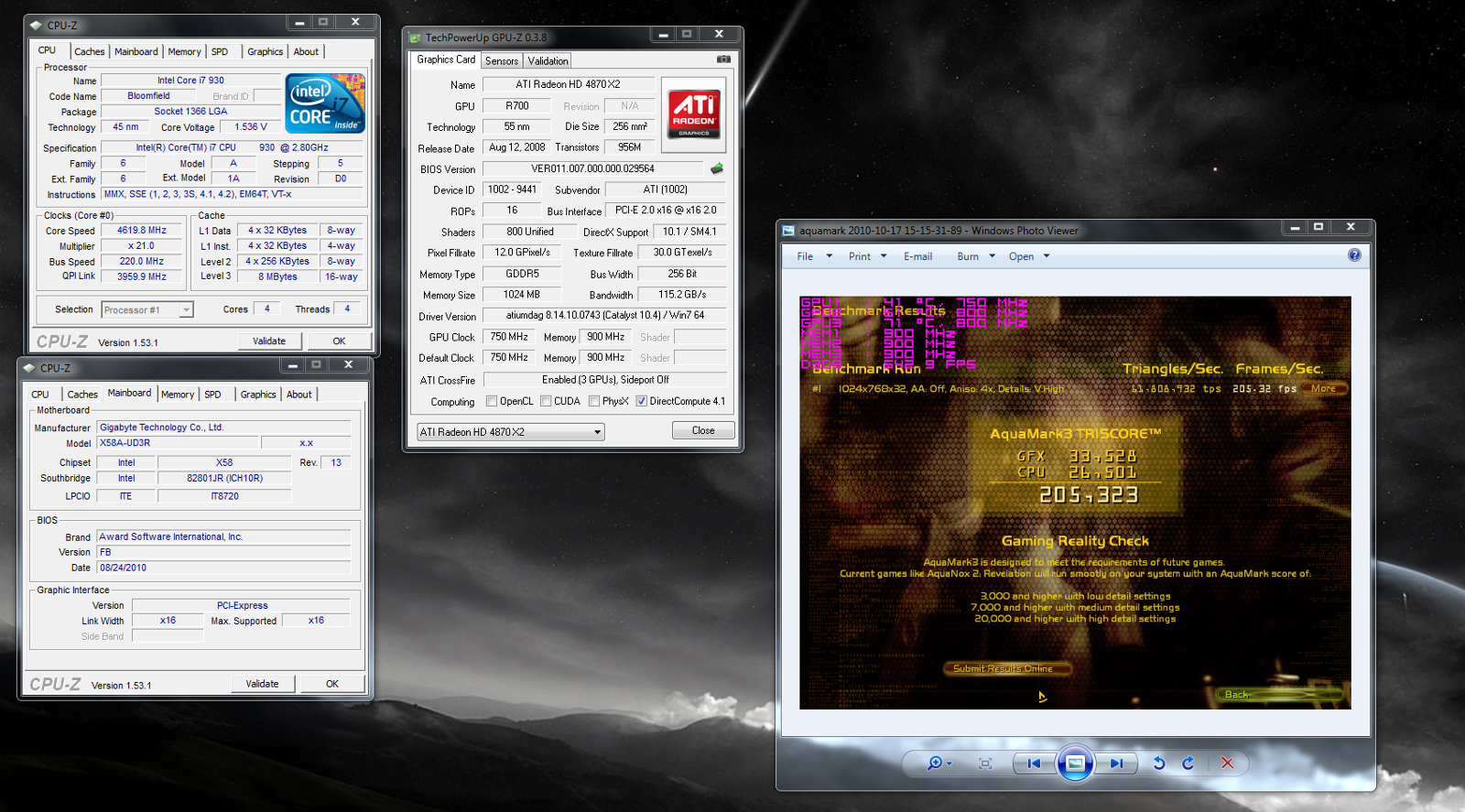Open the ATI Radeon HD 4870 X2 dropdown
1465x812 pixels.
coord(511,432)
